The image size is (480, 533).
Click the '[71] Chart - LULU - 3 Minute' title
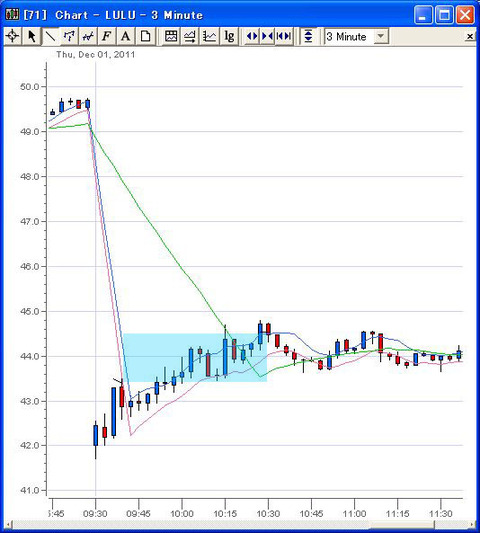(x=113, y=15)
